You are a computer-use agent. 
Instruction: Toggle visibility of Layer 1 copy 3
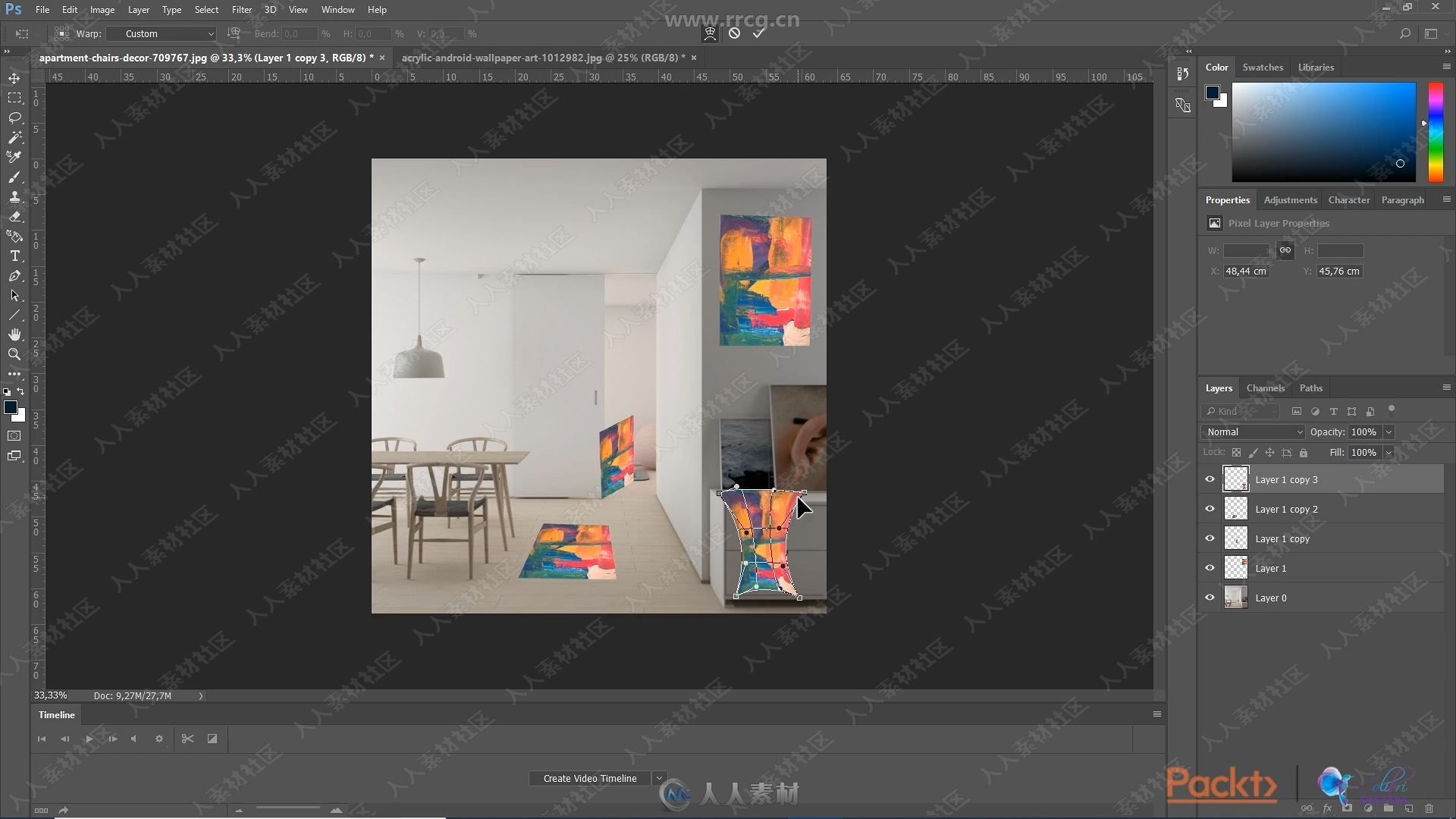1210,479
